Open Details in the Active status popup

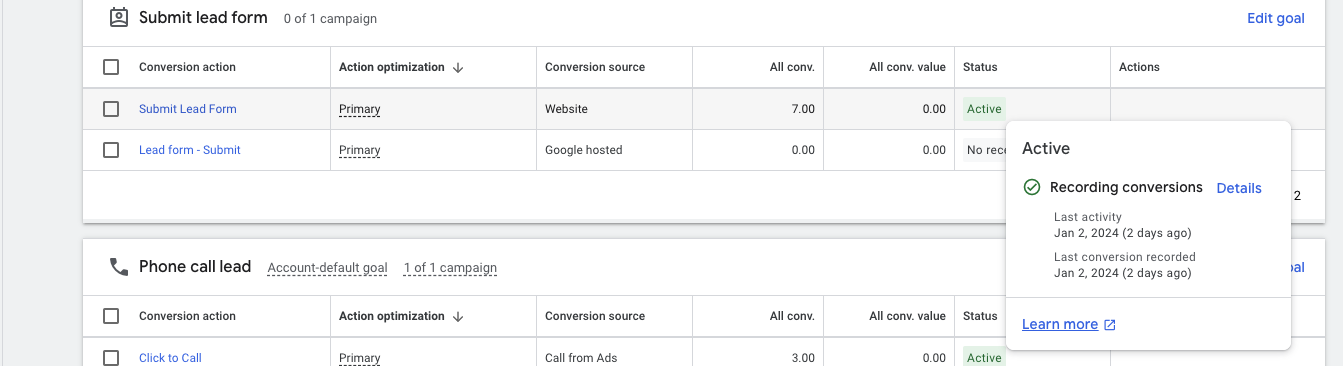(1239, 188)
